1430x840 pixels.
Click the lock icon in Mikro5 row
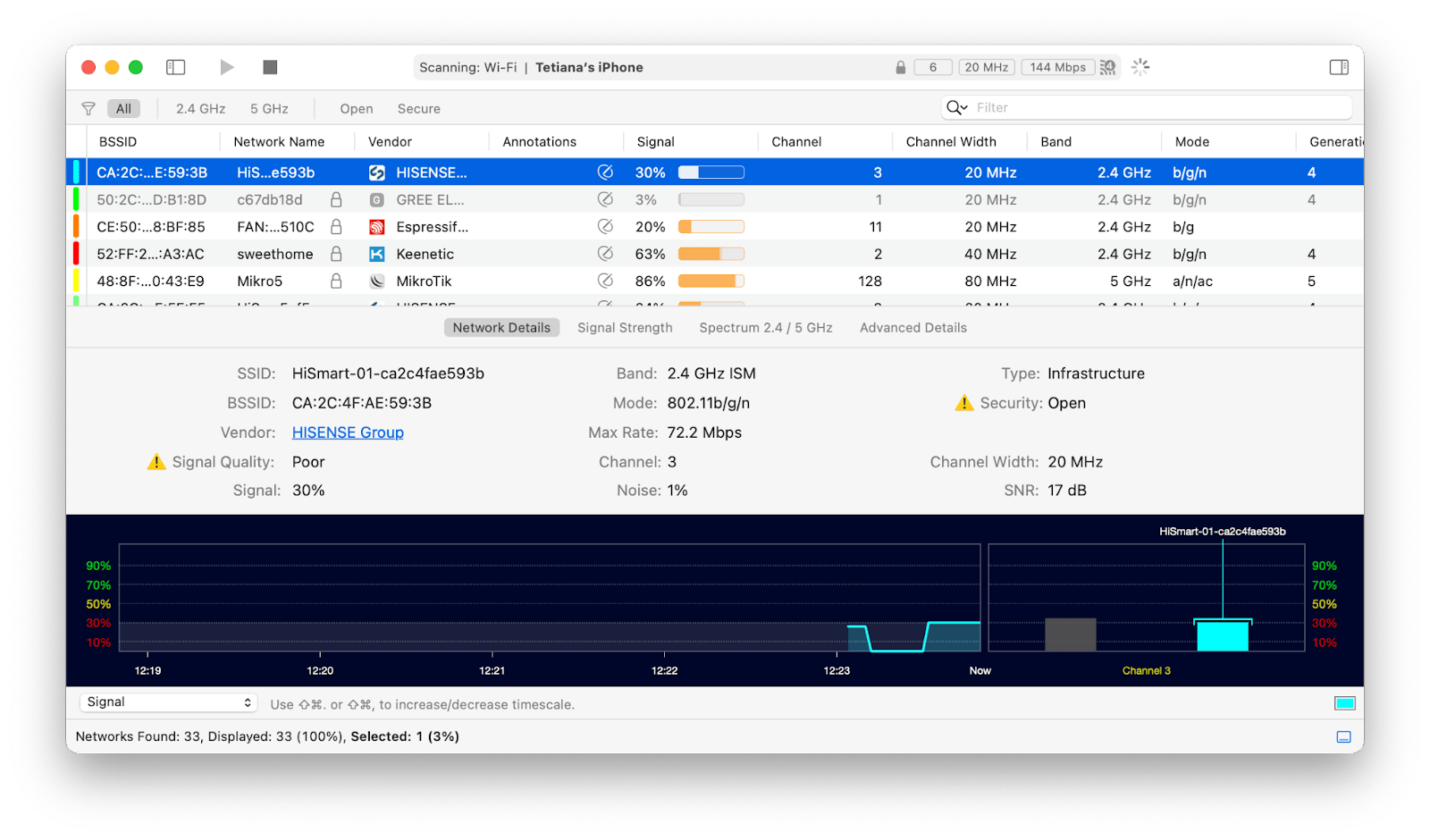(336, 281)
